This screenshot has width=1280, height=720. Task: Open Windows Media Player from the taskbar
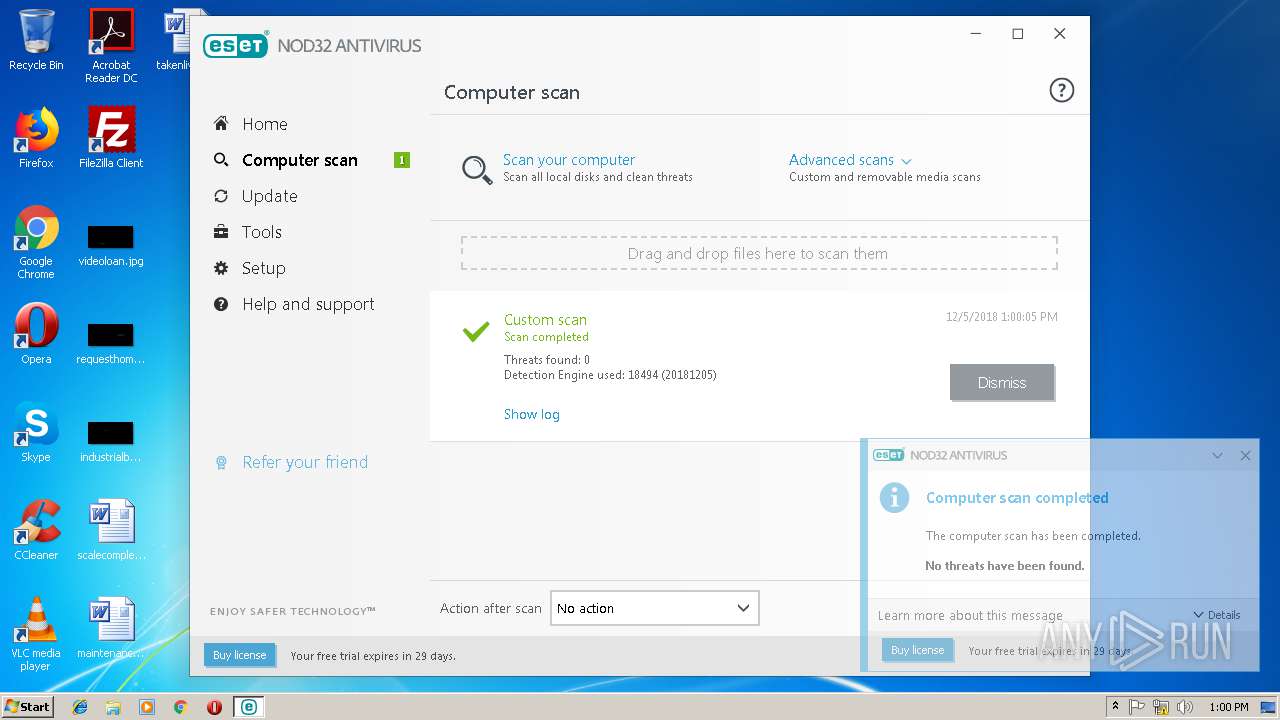(147, 706)
